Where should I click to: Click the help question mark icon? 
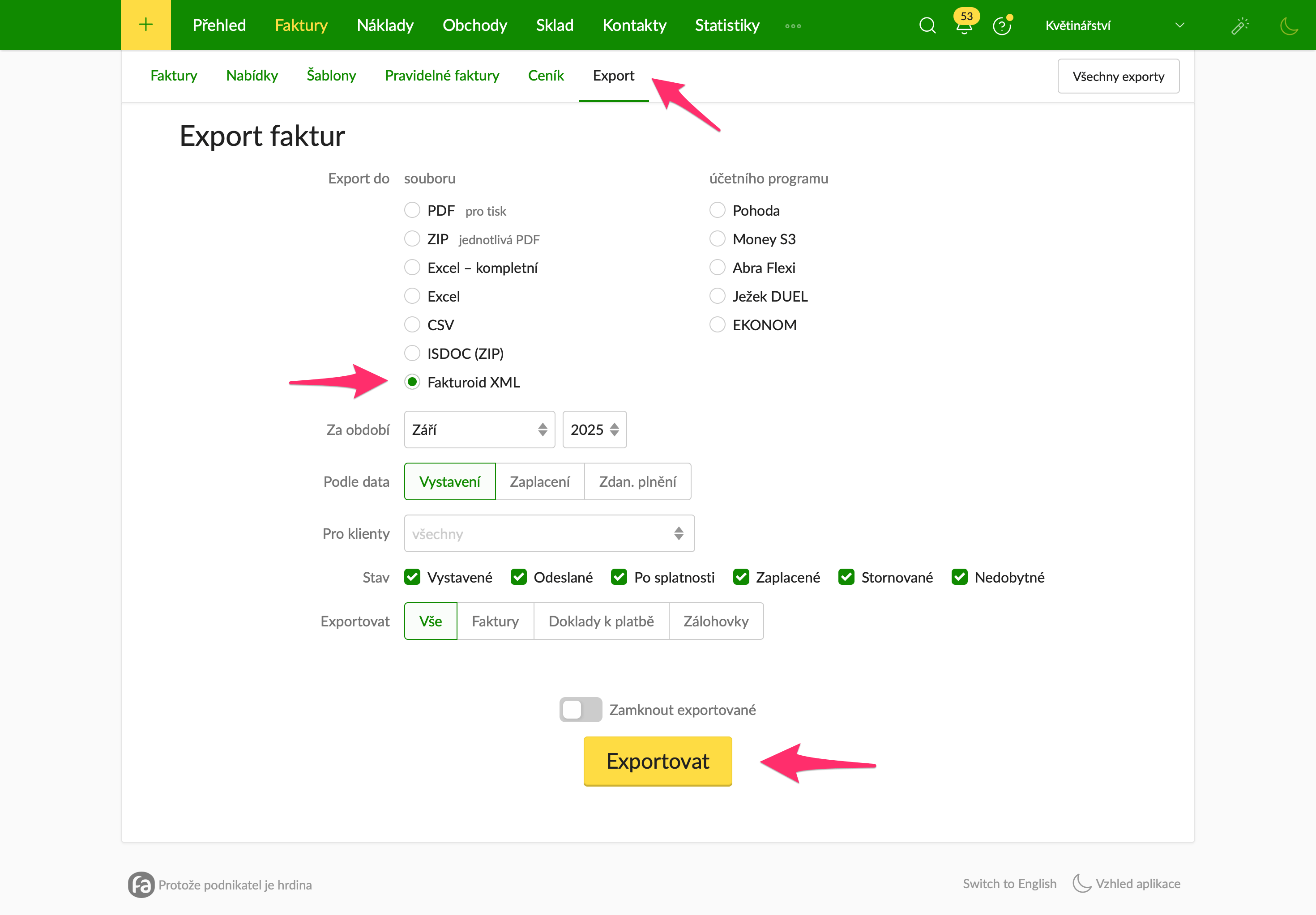point(1001,26)
